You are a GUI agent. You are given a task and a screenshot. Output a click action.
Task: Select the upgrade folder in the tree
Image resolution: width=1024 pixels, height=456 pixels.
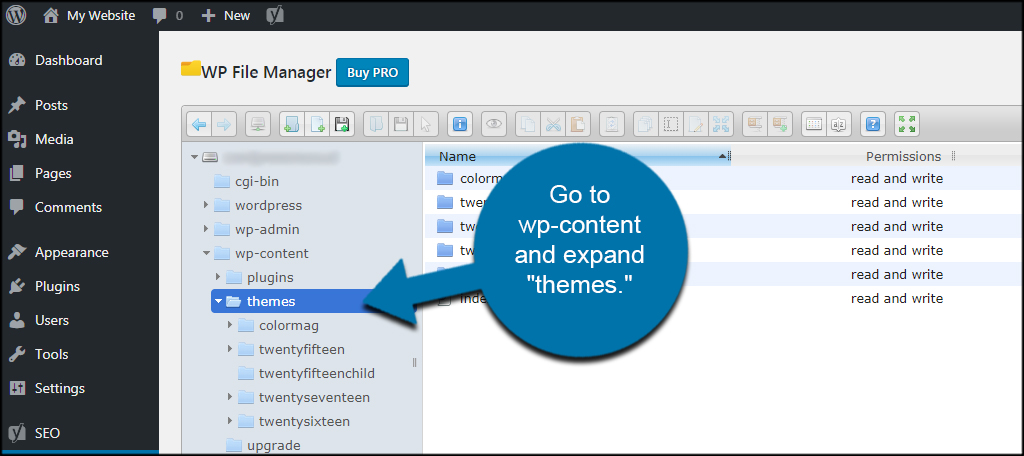(274, 446)
